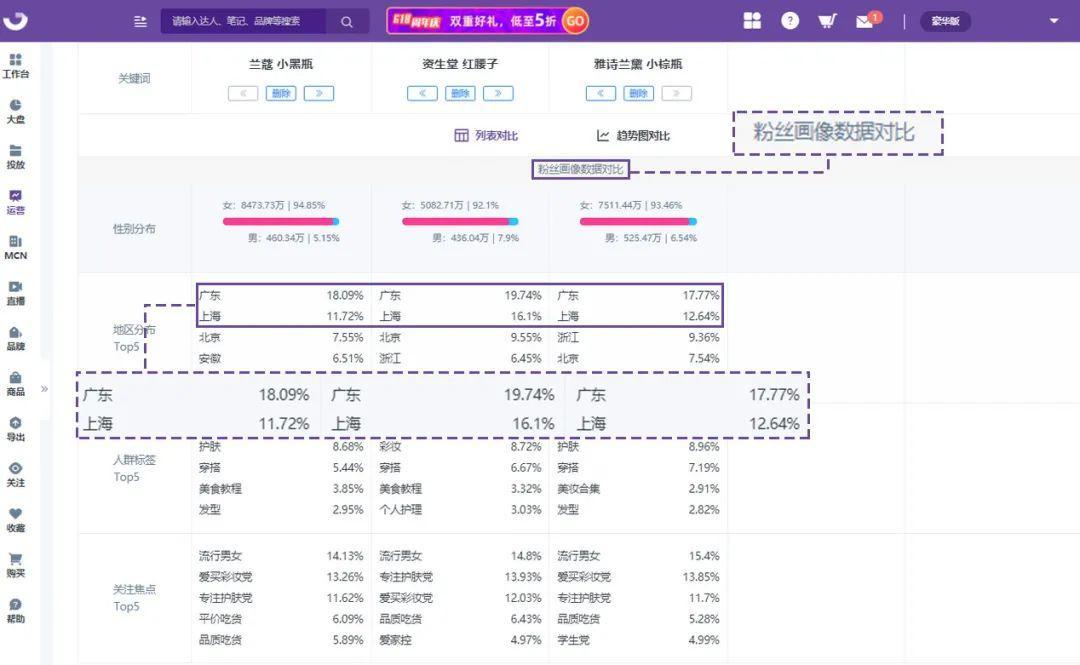
Task: Click the 粉丝画像数据对比 button
Action: click(x=581, y=168)
